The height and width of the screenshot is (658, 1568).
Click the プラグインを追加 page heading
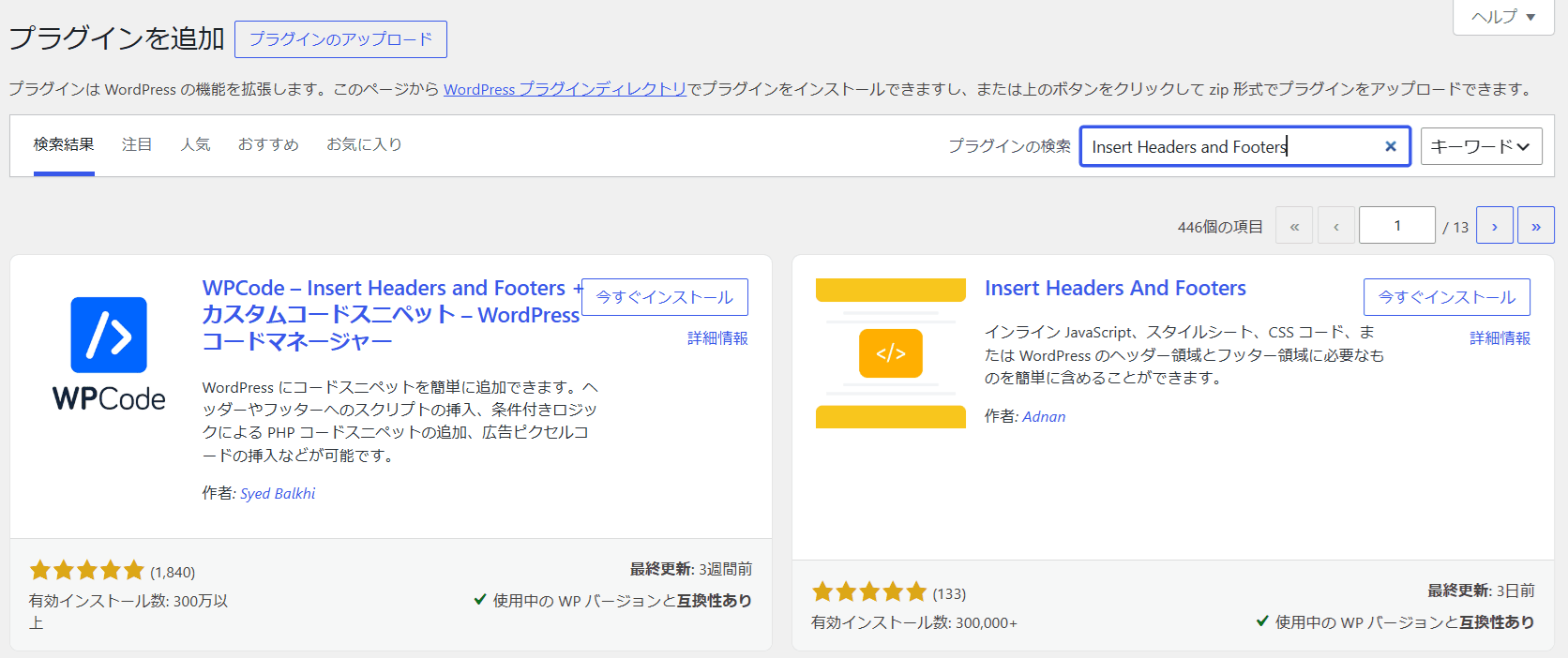coord(117,38)
